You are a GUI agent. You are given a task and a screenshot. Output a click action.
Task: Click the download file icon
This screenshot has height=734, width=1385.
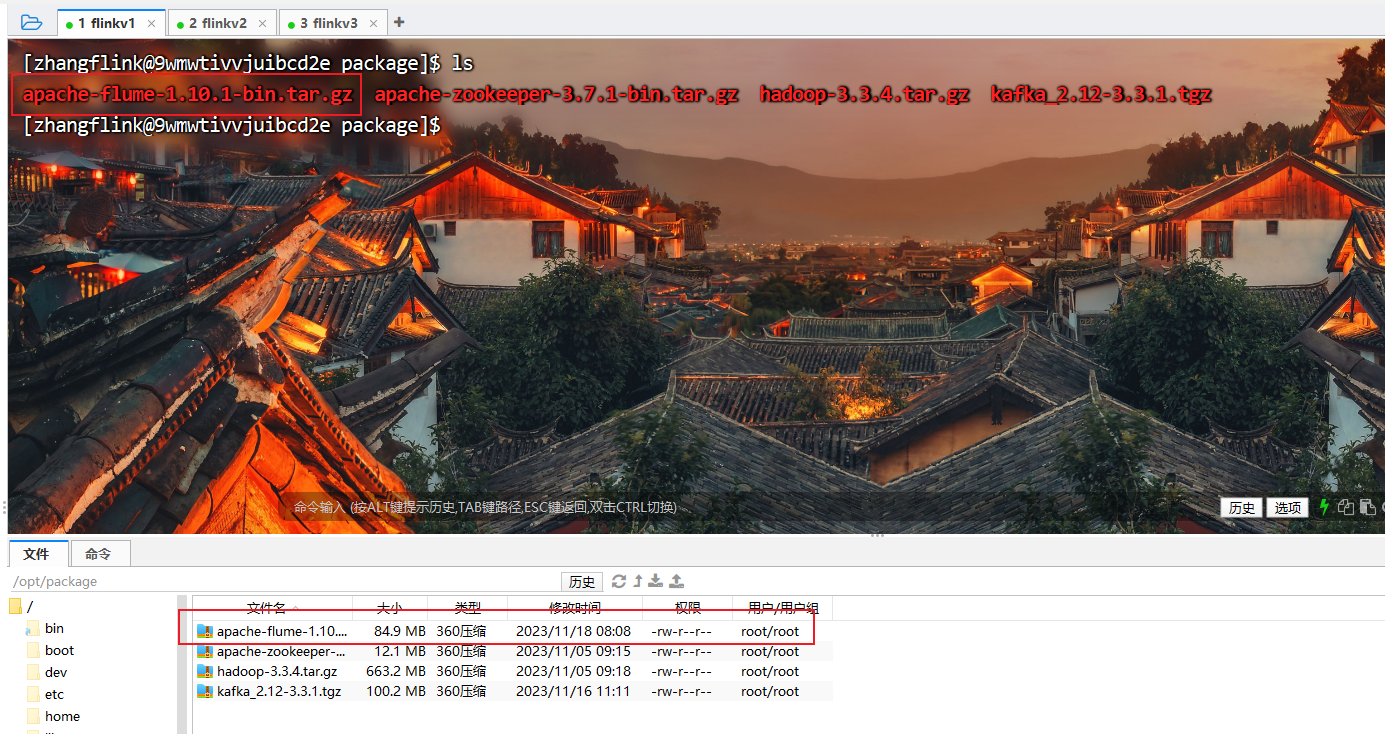[655, 580]
